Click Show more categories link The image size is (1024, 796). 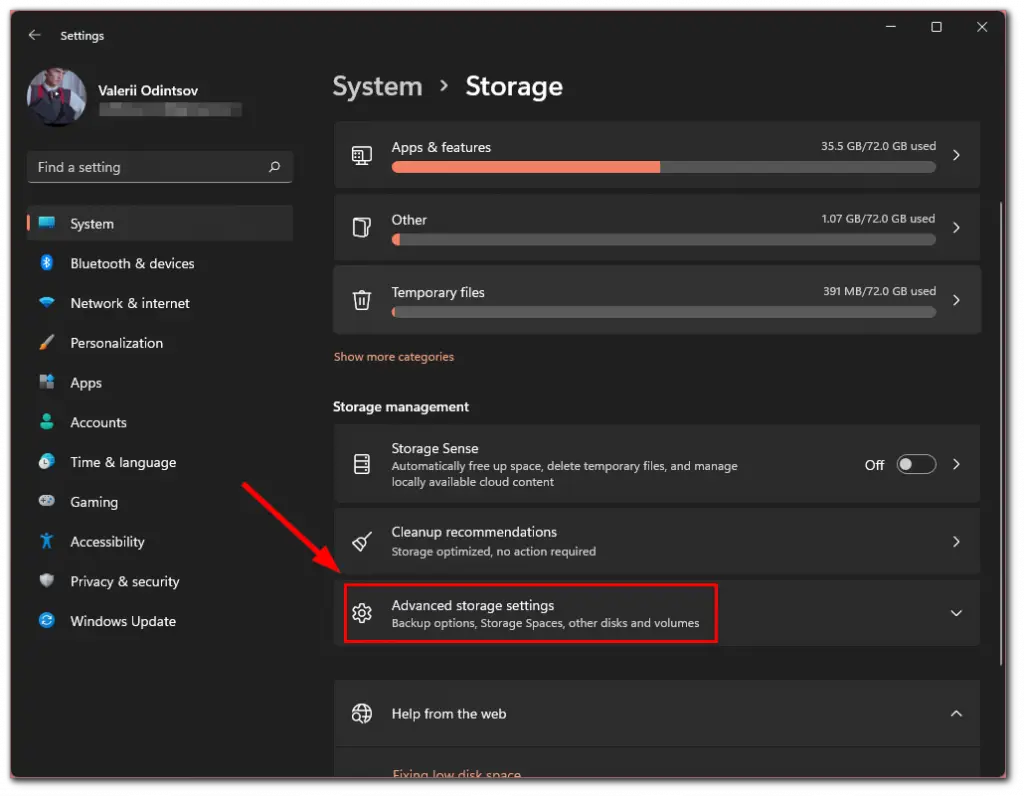[393, 356]
